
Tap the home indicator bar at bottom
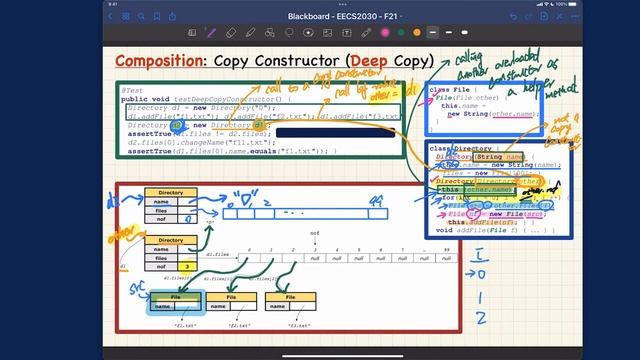point(342,356)
